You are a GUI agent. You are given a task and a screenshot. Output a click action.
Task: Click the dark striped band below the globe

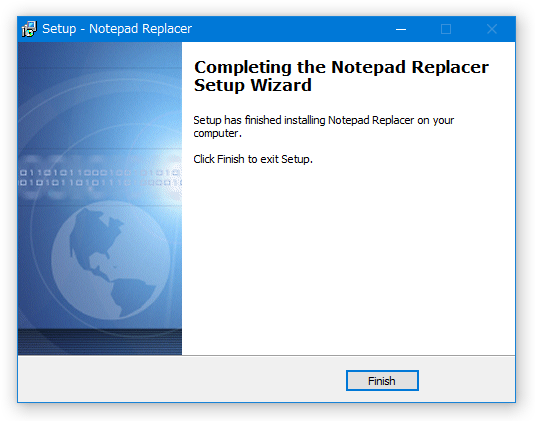click(x=100, y=342)
